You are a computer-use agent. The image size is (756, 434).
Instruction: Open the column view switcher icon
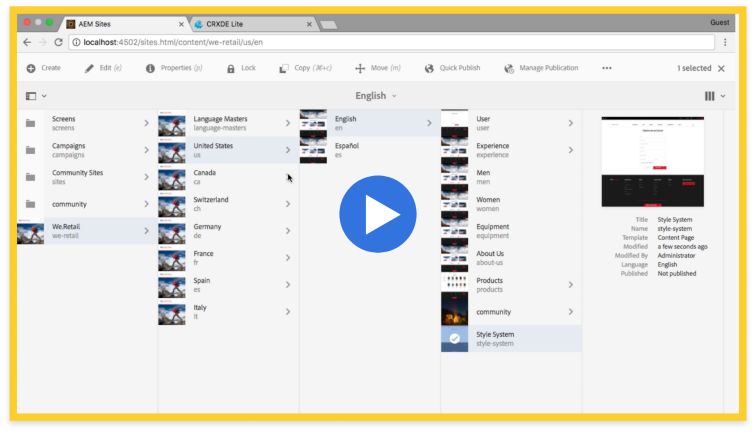(x=710, y=96)
